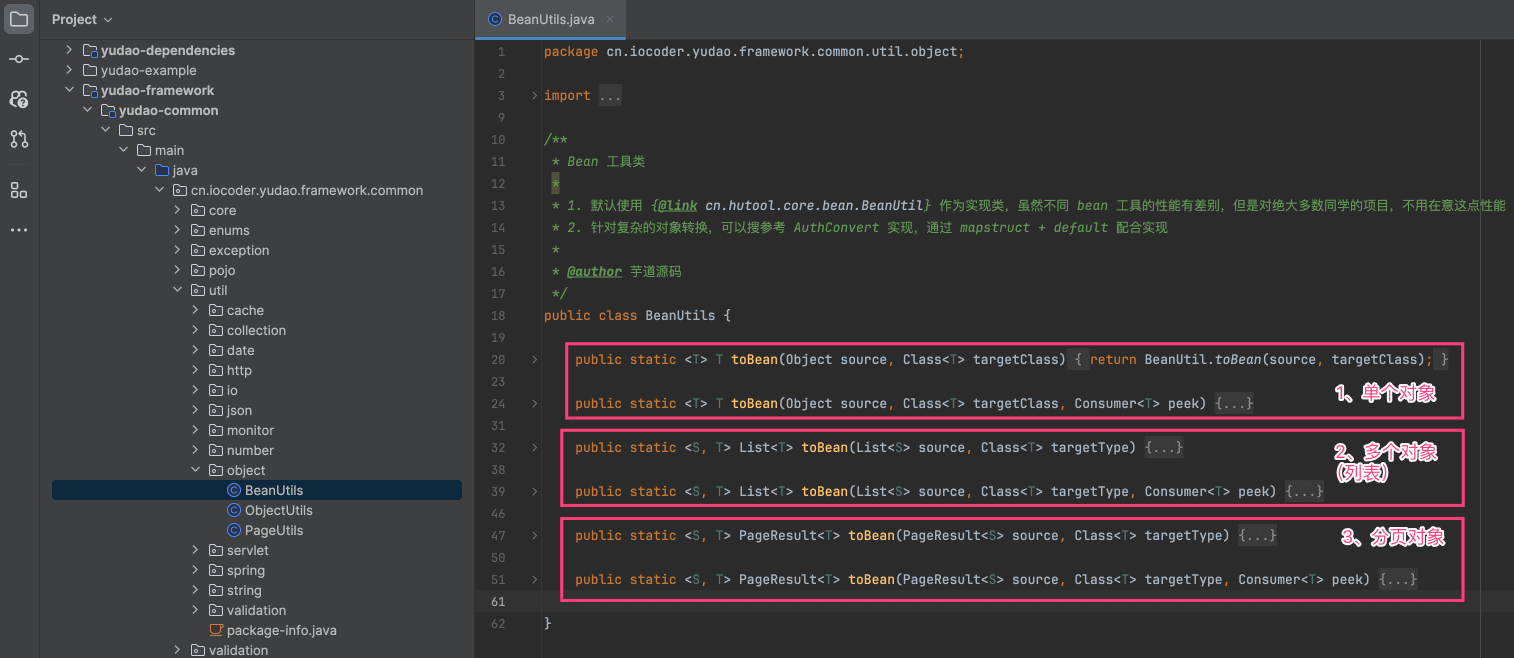The height and width of the screenshot is (658, 1514).
Task: Collapse the yudao-framework module
Action: coord(69,90)
